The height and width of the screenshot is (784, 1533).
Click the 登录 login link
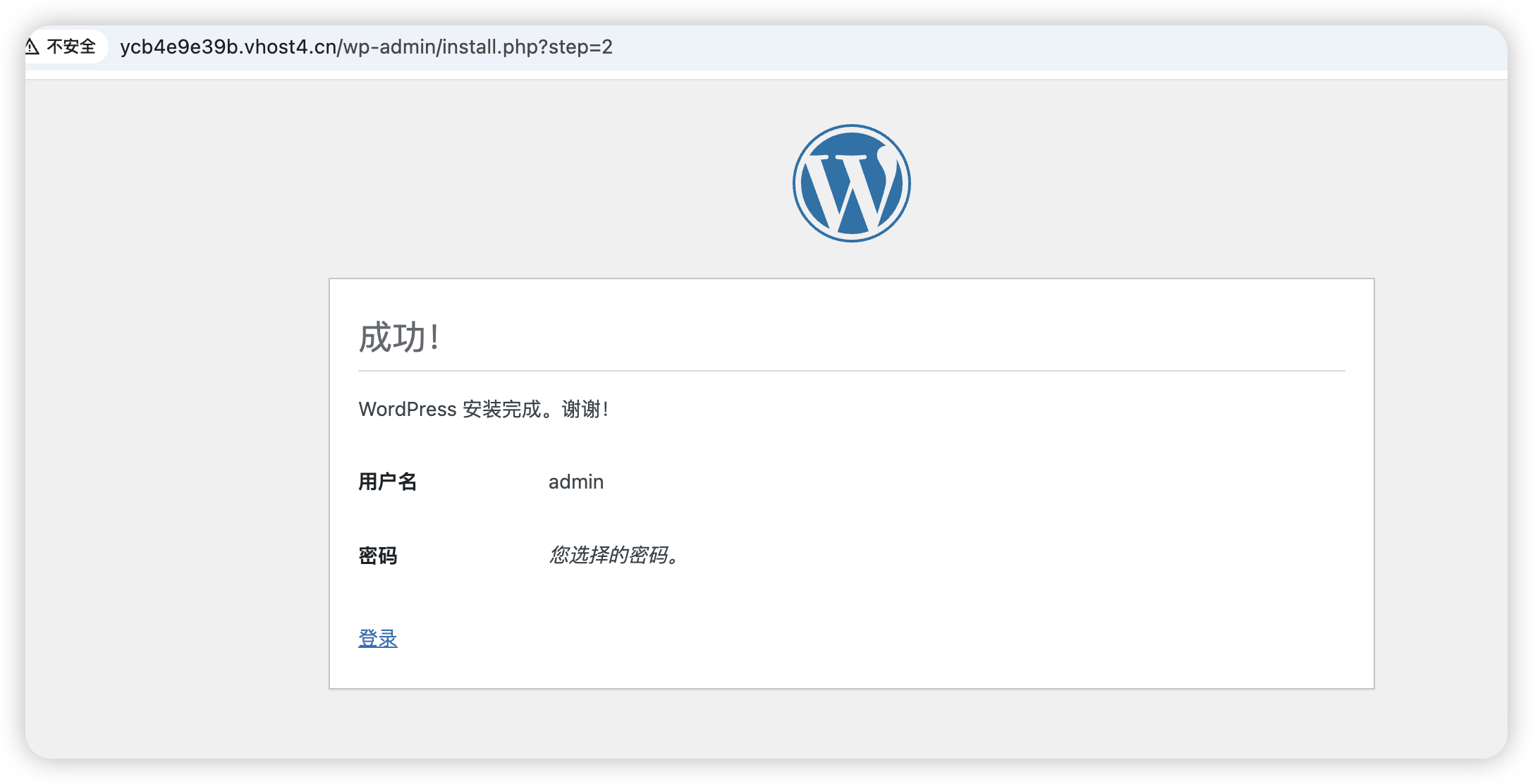(378, 639)
